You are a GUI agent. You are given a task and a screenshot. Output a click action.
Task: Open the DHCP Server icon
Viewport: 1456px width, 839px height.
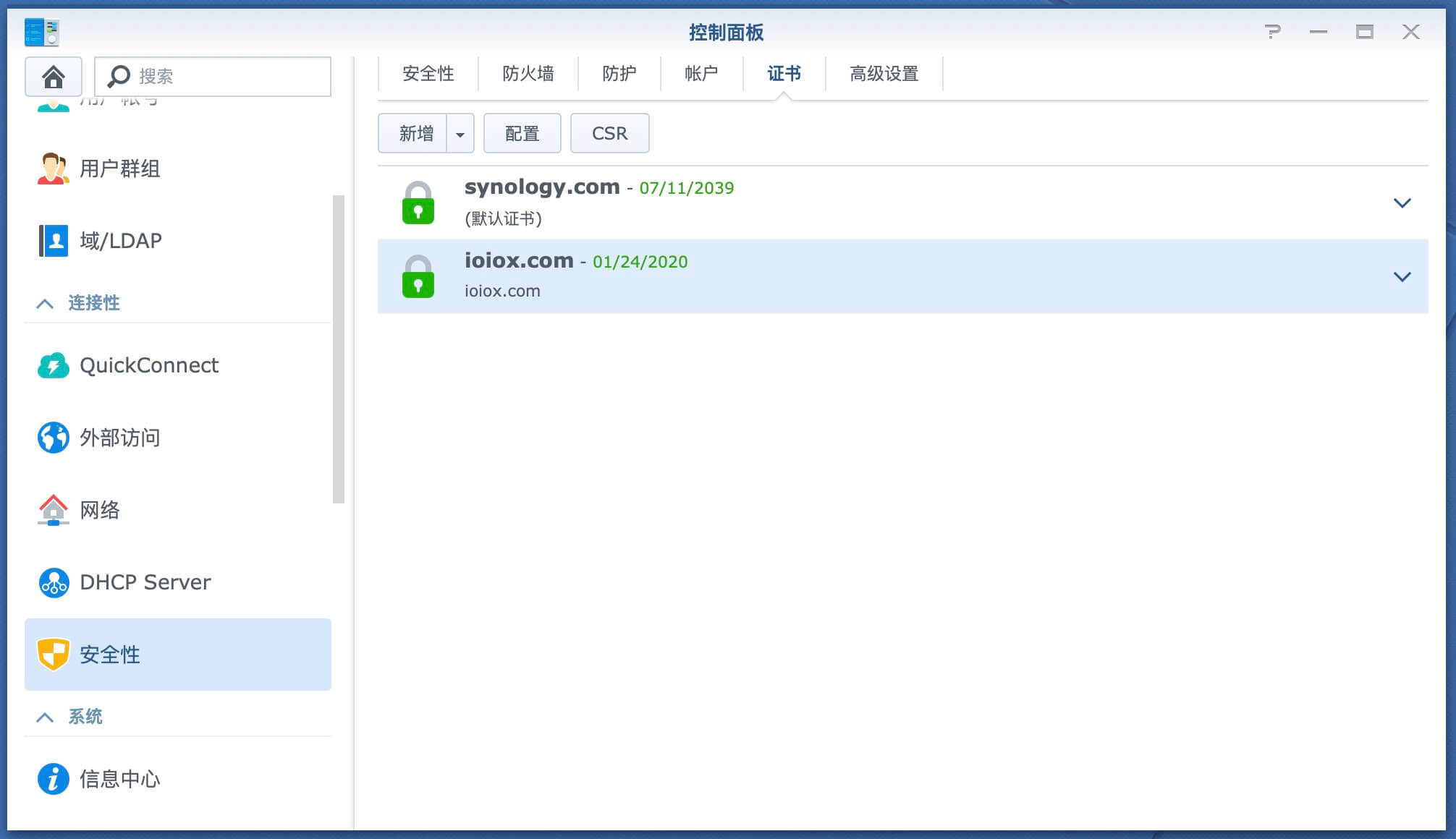pyautogui.click(x=53, y=582)
